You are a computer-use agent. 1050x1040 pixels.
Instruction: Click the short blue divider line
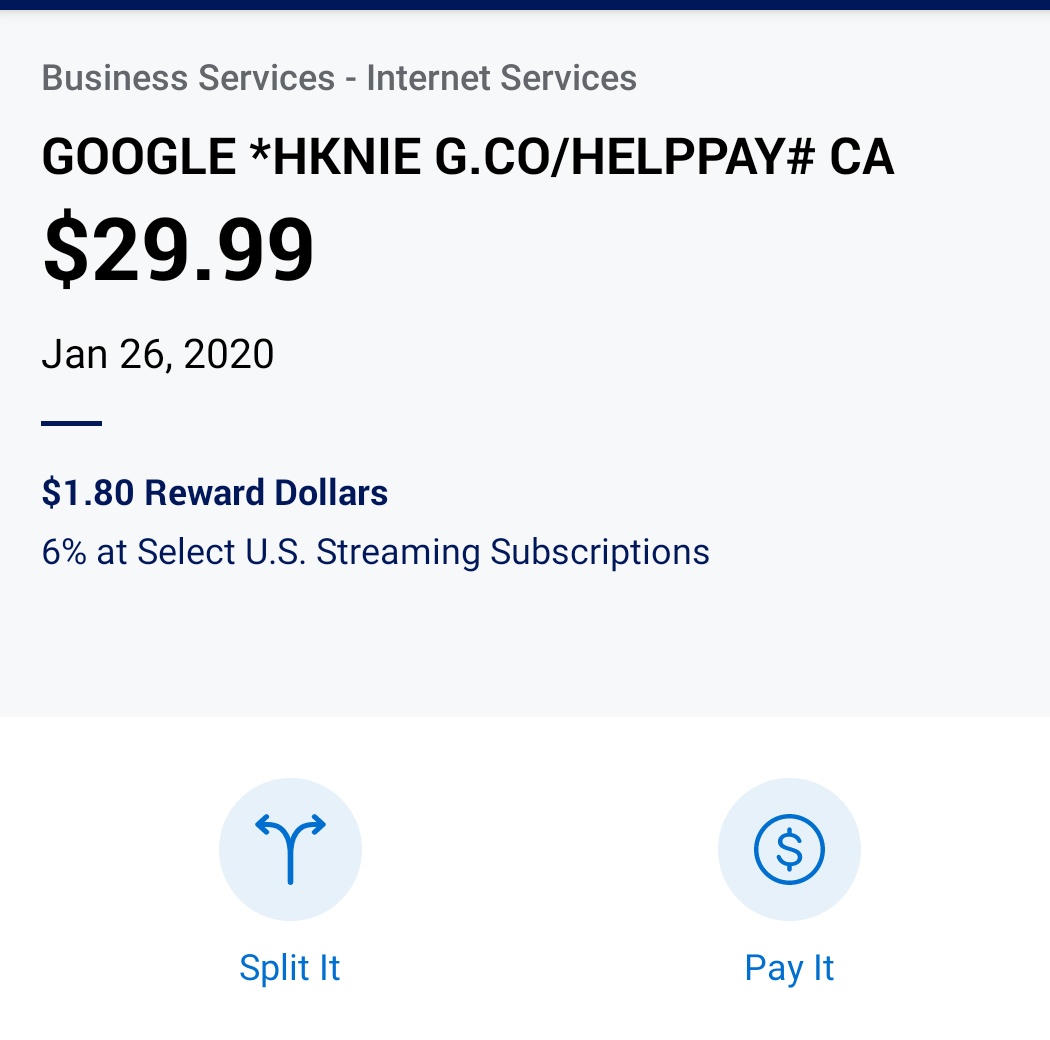pos(72,423)
